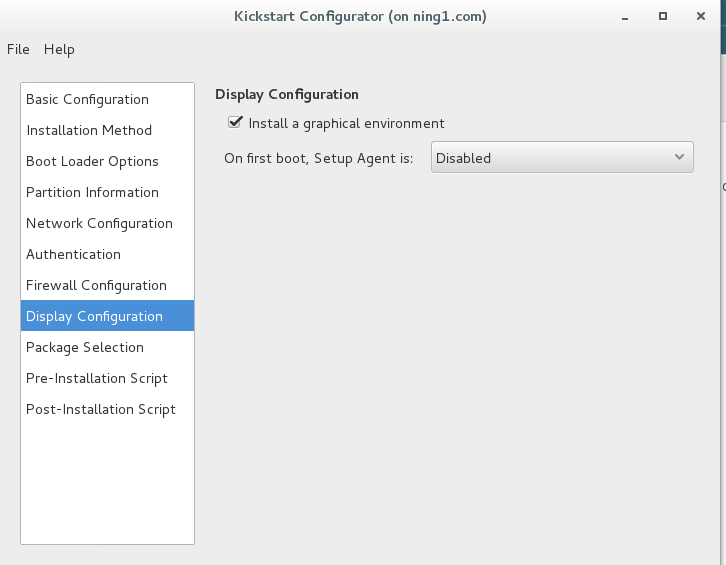The image size is (726, 565).
Task: Click the Kickstart Configurator title bar
Action: coord(360,17)
